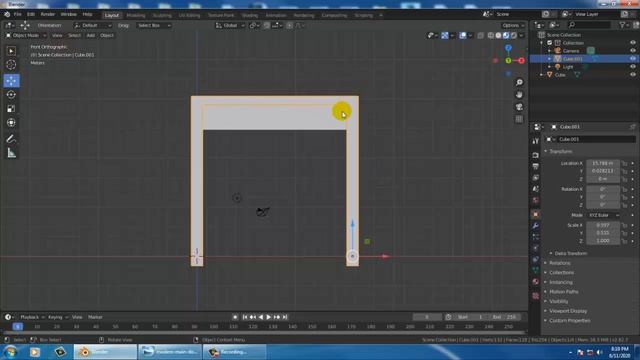Open the viewport Select menu

click(74, 36)
